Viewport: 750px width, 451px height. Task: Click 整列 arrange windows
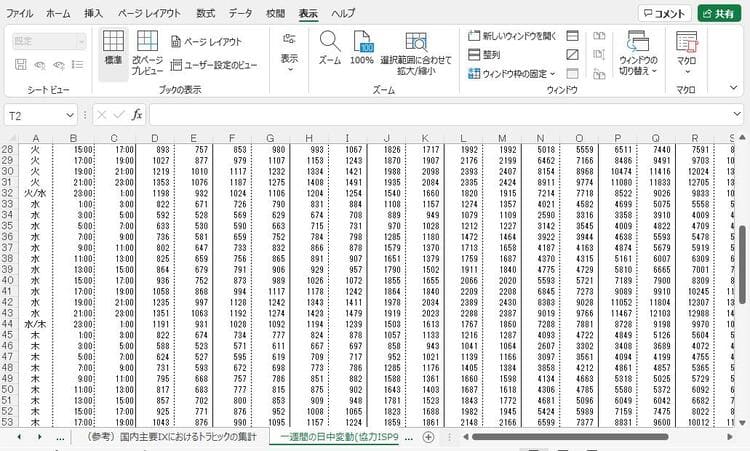[x=484, y=55]
